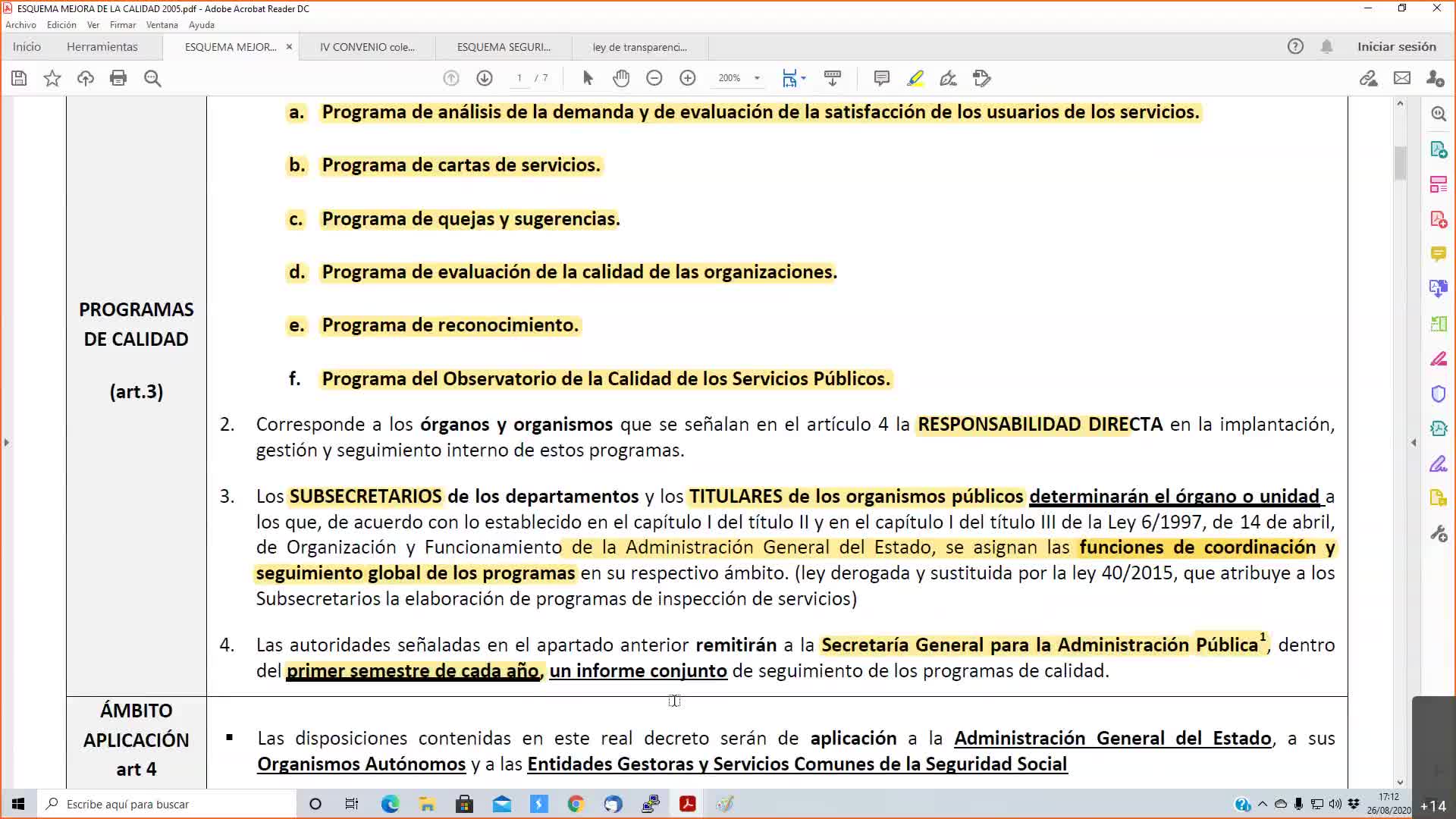Send file by email icon
1456x819 pixels.
point(1402,78)
